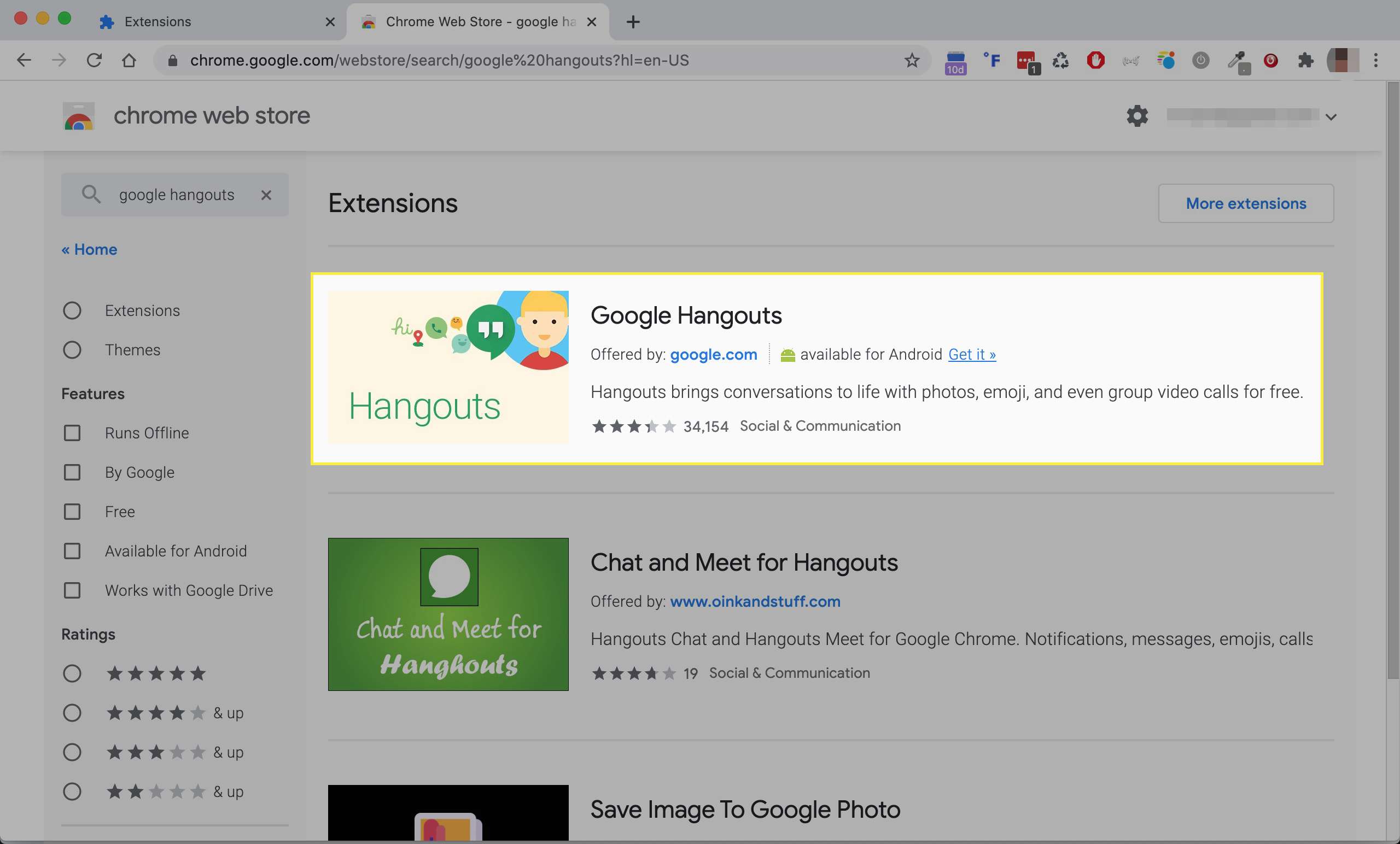Click the bookmark star icon in address bar
The height and width of the screenshot is (844, 1400).
tap(911, 59)
